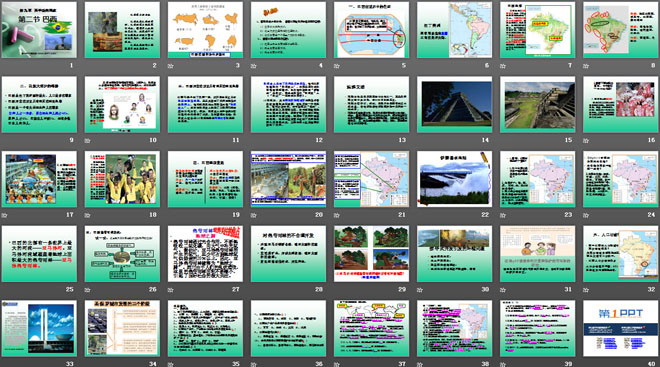Viewport: 660px width, 367px height.
Task: Select slide 20 with dam and harvest photos
Action: (288, 179)
